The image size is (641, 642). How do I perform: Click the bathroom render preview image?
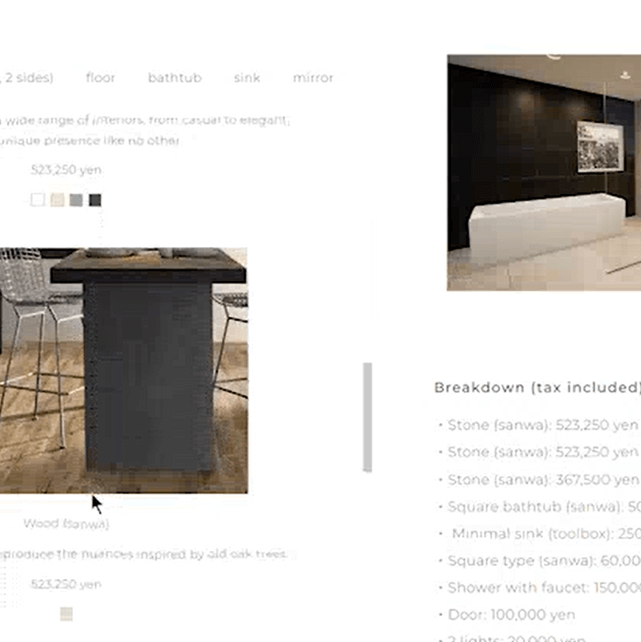point(544,172)
